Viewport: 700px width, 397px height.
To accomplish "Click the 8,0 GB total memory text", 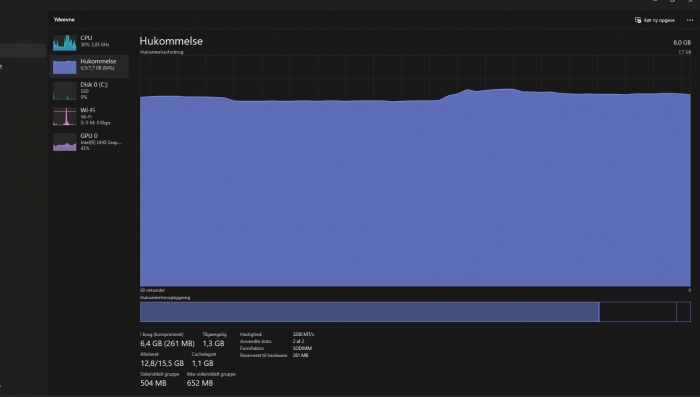I will [x=682, y=42].
